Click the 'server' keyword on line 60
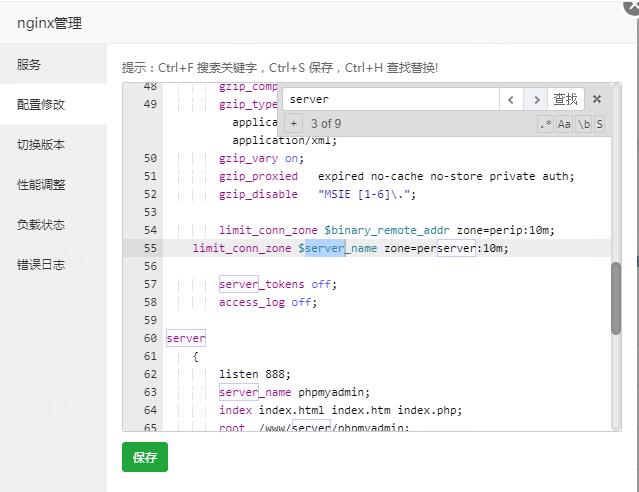Viewport: 639px width, 492px height. 186,338
